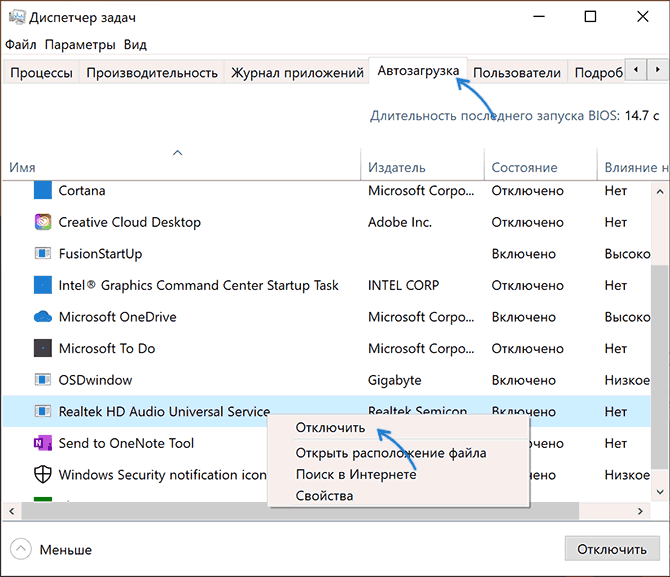Click Включено status in FusionStartUp row
The height and width of the screenshot is (577, 670).
tap(523, 253)
